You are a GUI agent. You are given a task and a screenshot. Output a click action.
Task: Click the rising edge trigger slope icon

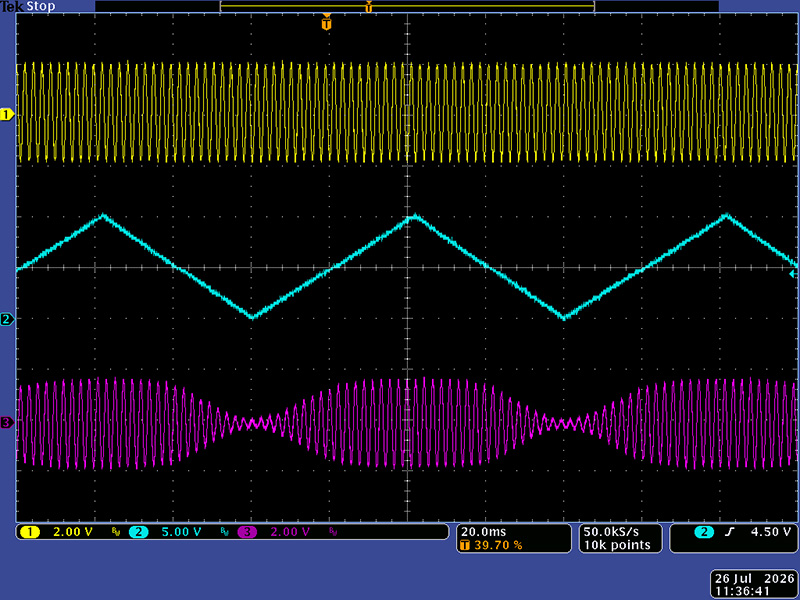coord(730,532)
